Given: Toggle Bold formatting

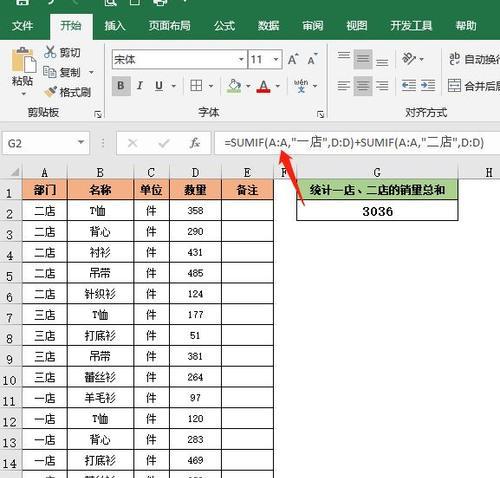Looking at the screenshot, I should click(x=121, y=86).
